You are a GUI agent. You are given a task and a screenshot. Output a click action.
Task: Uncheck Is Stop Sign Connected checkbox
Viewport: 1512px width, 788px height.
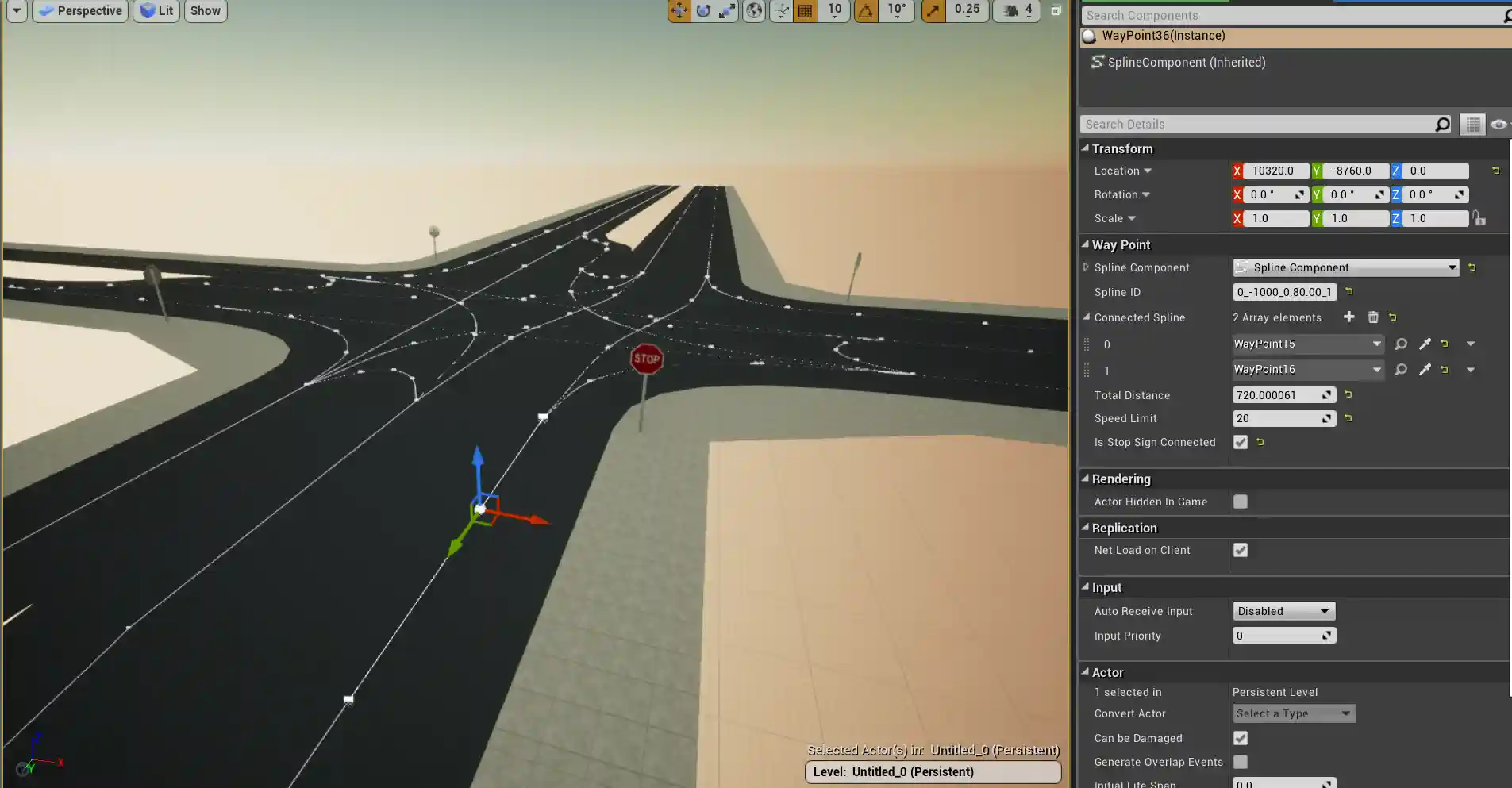coord(1241,442)
